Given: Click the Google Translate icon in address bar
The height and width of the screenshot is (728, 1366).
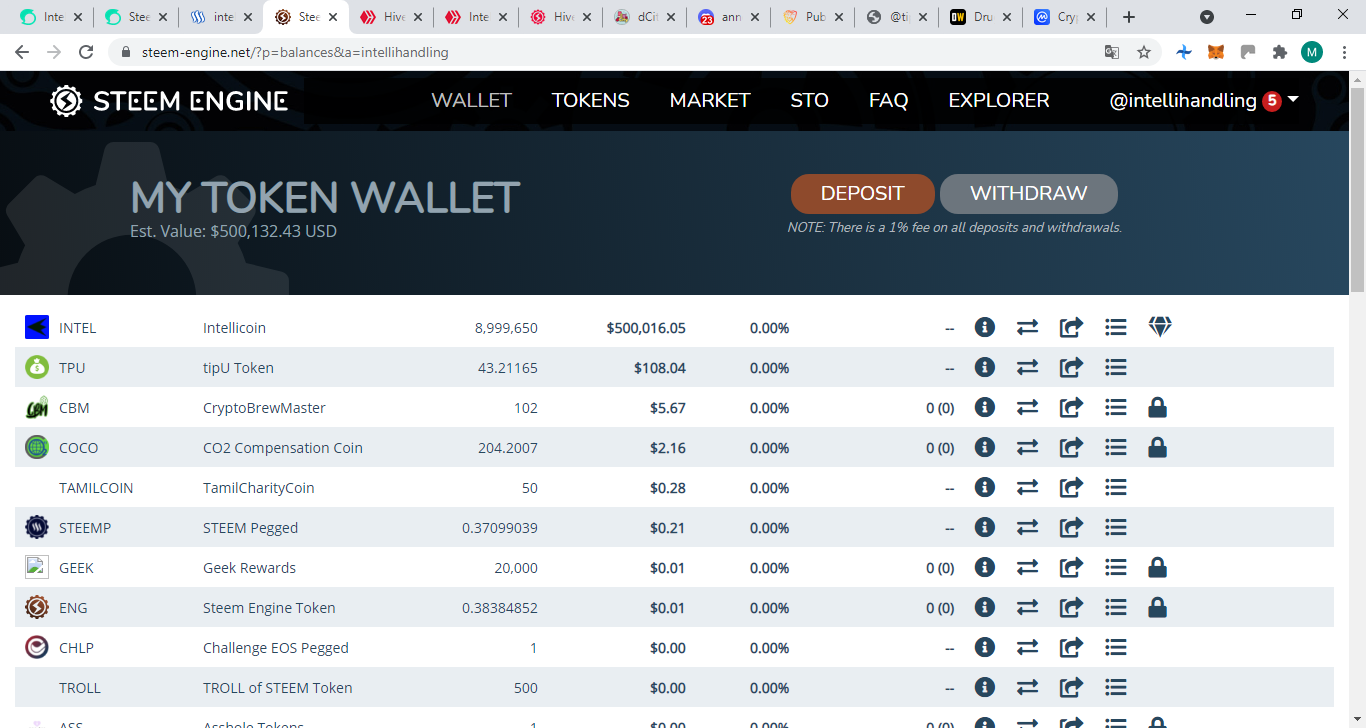Looking at the screenshot, I should tap(1111, 52).
